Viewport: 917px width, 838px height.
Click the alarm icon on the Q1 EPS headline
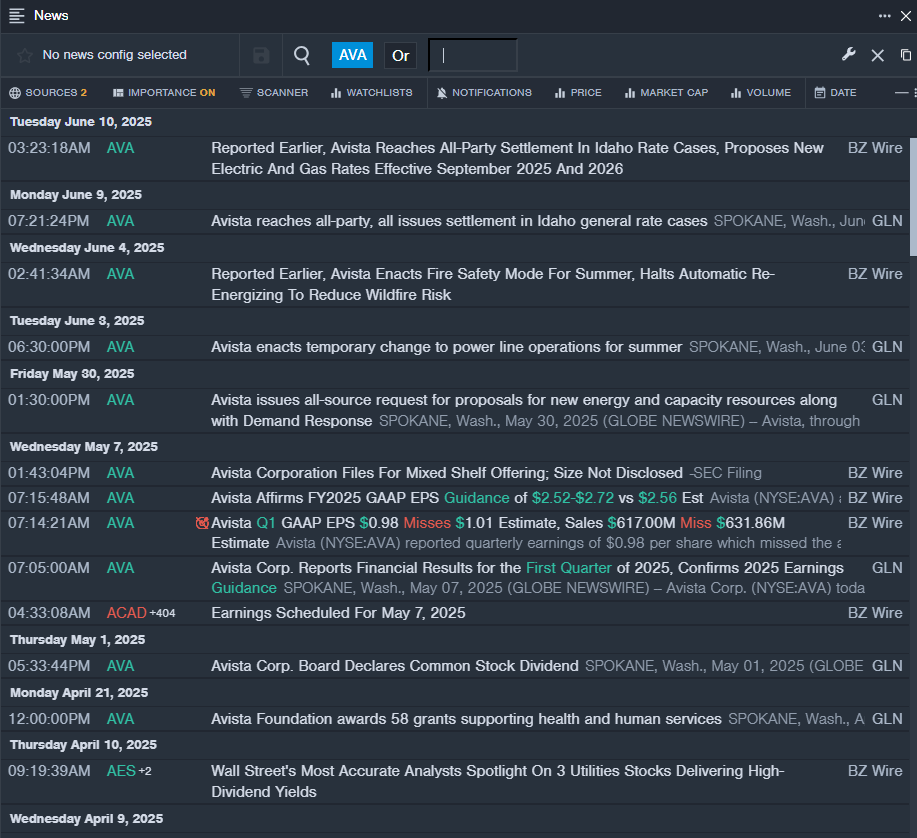202,523
